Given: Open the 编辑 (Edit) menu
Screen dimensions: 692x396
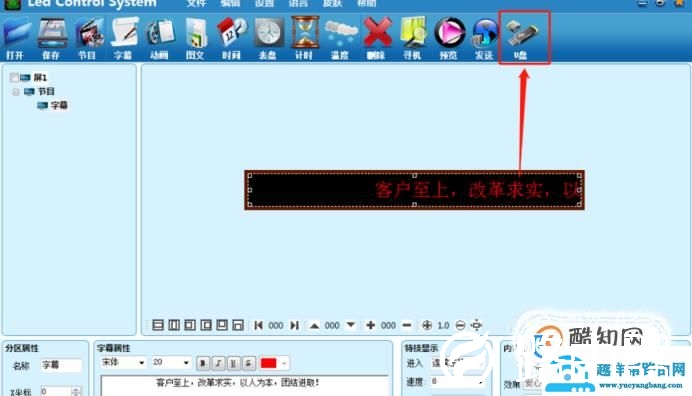Looking at the screenshot, I should click(x=230, y=4).
